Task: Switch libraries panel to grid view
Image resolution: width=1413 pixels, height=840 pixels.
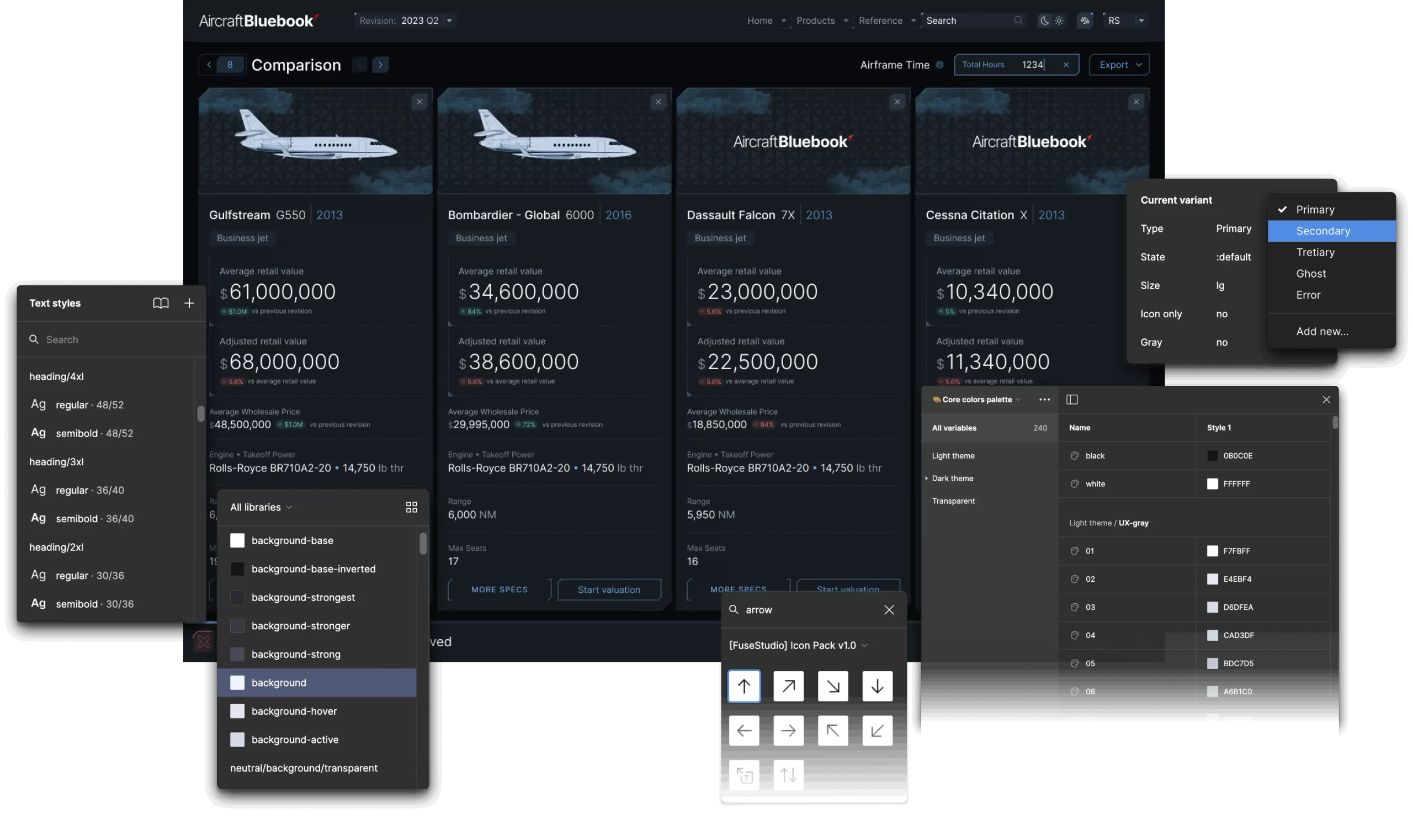Action: pos(412,507)
